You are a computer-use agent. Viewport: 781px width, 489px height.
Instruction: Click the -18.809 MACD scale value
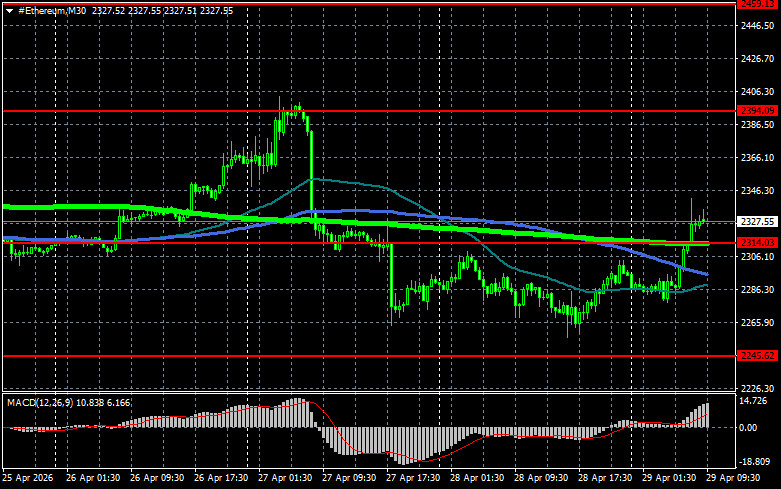pyautogui.click(x=754, y=462)
